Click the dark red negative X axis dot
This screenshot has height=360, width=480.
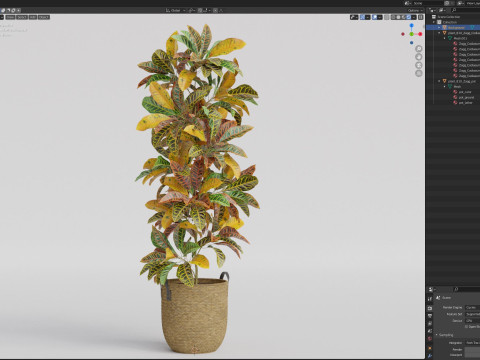[403, 34]
